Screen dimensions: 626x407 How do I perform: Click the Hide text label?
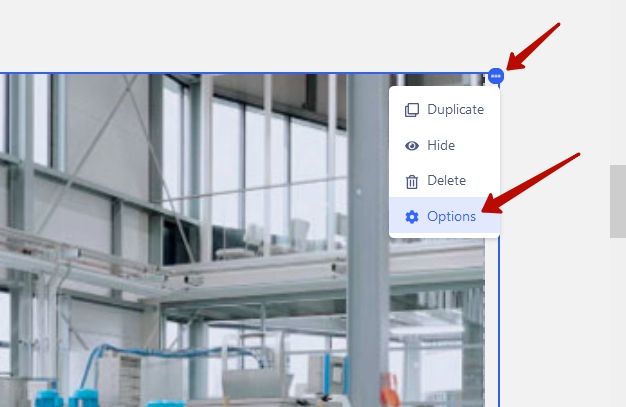[x=441, y=145]
